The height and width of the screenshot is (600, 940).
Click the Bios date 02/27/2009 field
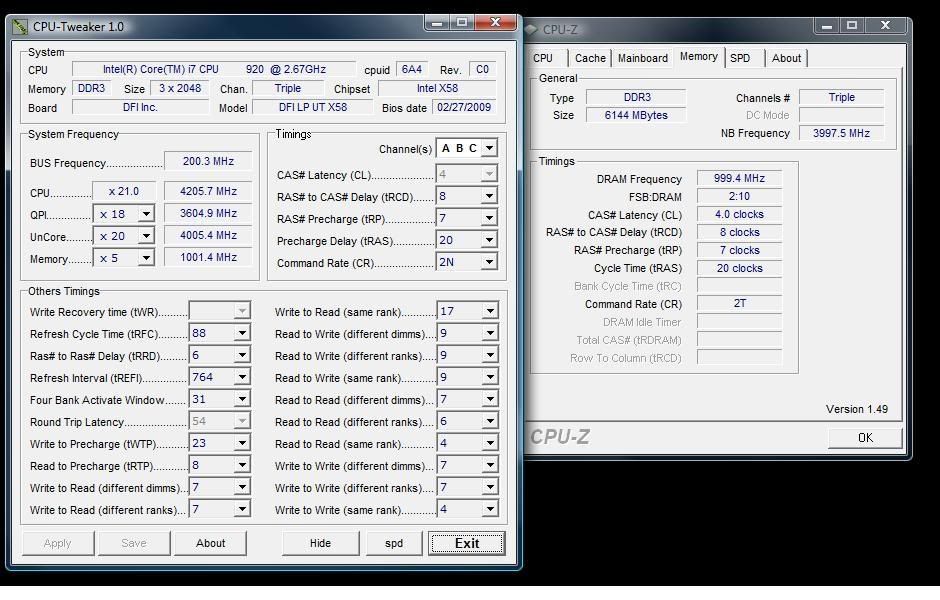click(x=464, y=107)
